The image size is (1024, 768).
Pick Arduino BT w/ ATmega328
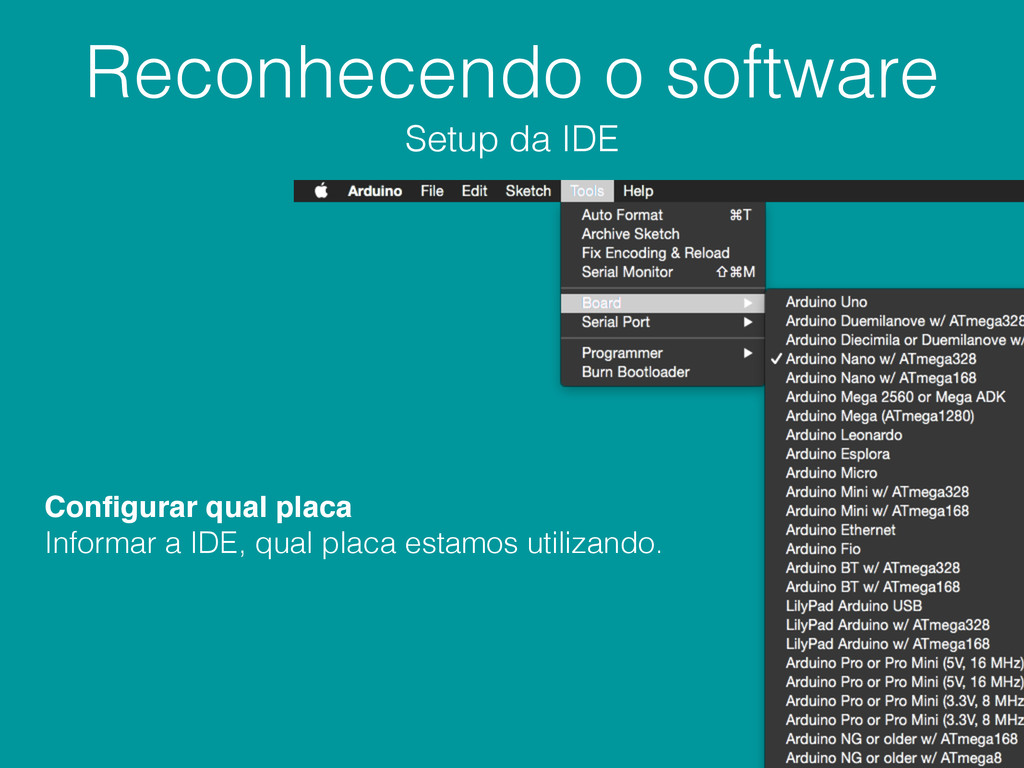pos(895,568)
